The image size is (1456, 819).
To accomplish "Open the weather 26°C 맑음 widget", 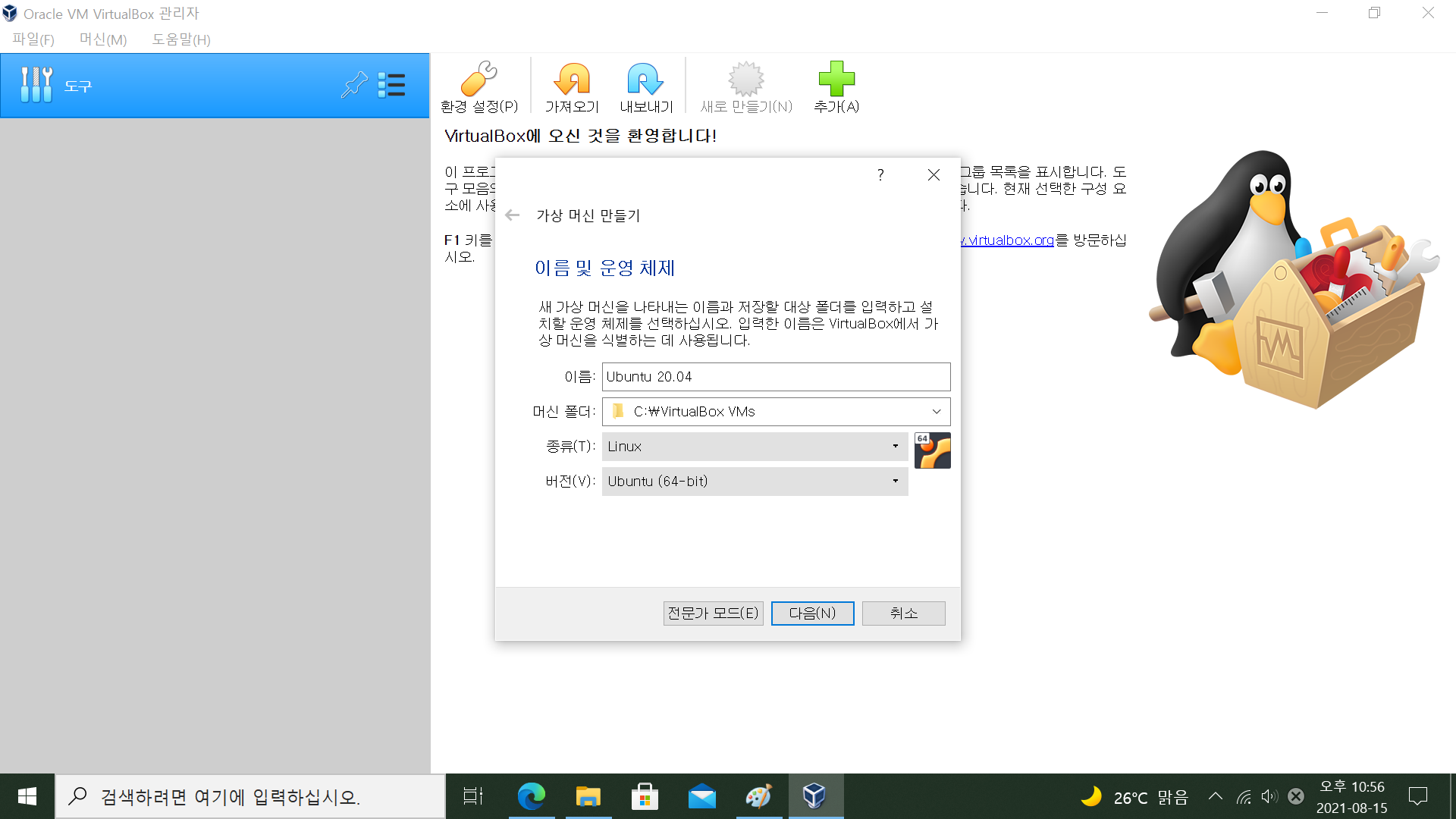I will click(1134, 797).
